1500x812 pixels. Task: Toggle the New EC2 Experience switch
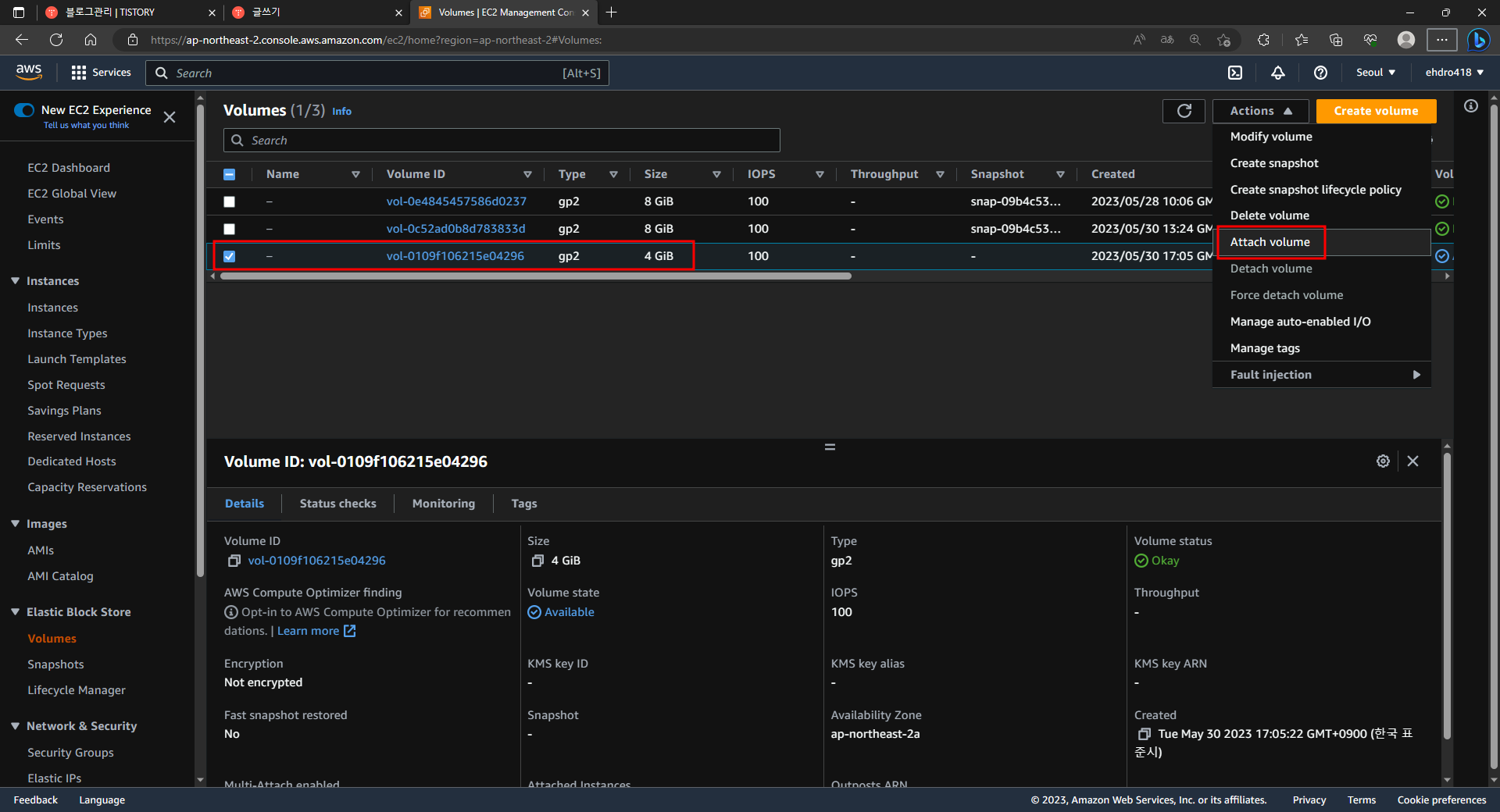(24, 110)
